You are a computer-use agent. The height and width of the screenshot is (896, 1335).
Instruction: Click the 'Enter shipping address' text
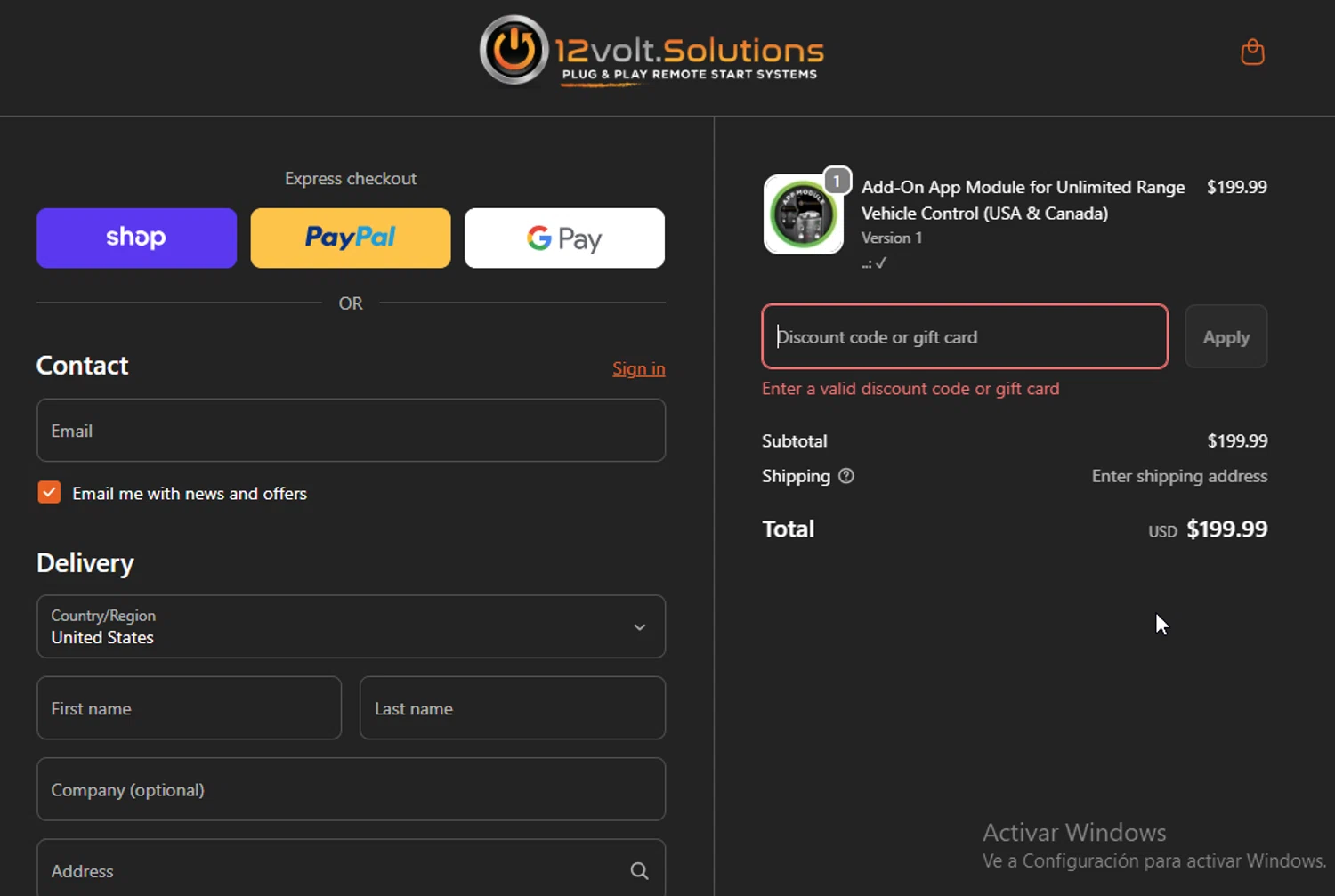(1179, 476)
